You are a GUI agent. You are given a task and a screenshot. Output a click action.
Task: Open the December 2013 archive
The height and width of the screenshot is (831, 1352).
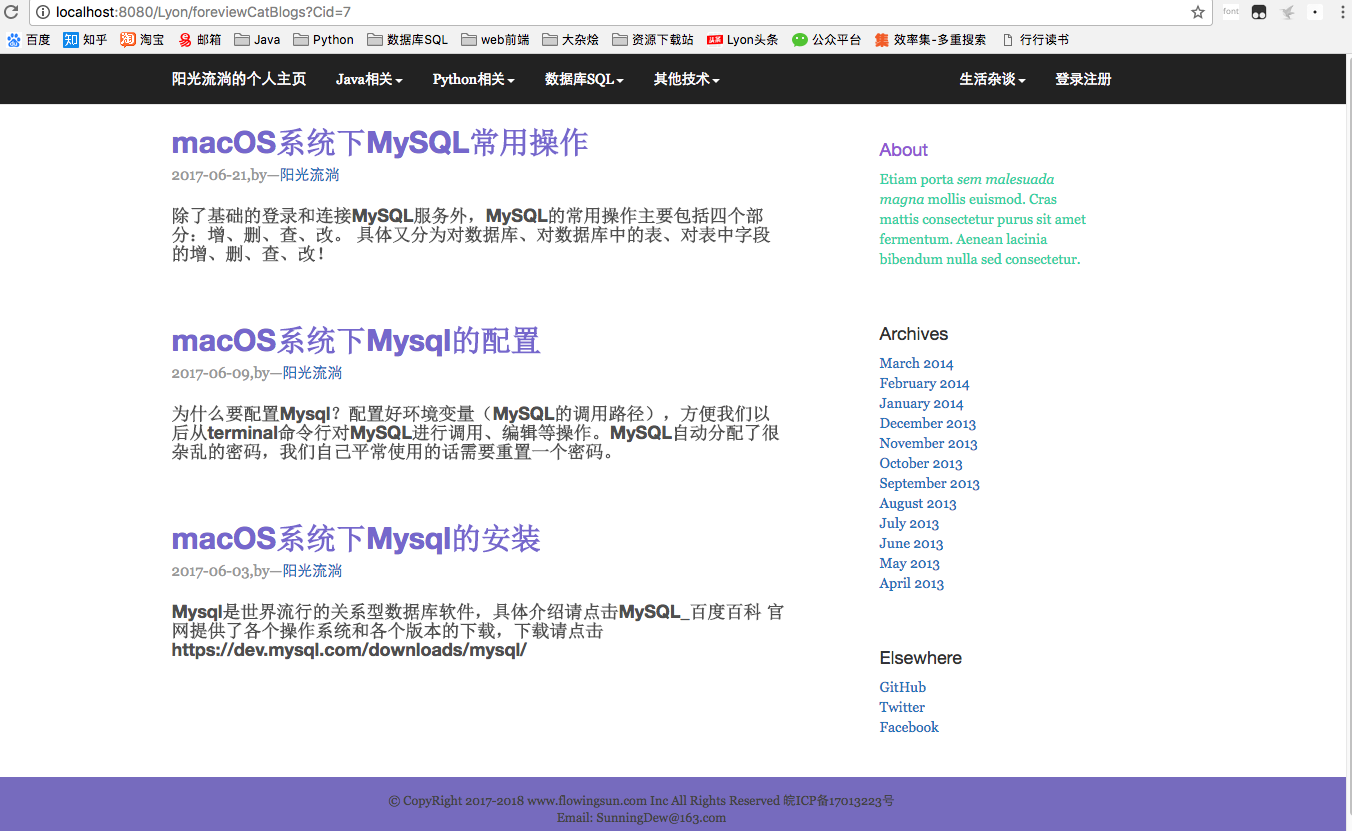928,423
